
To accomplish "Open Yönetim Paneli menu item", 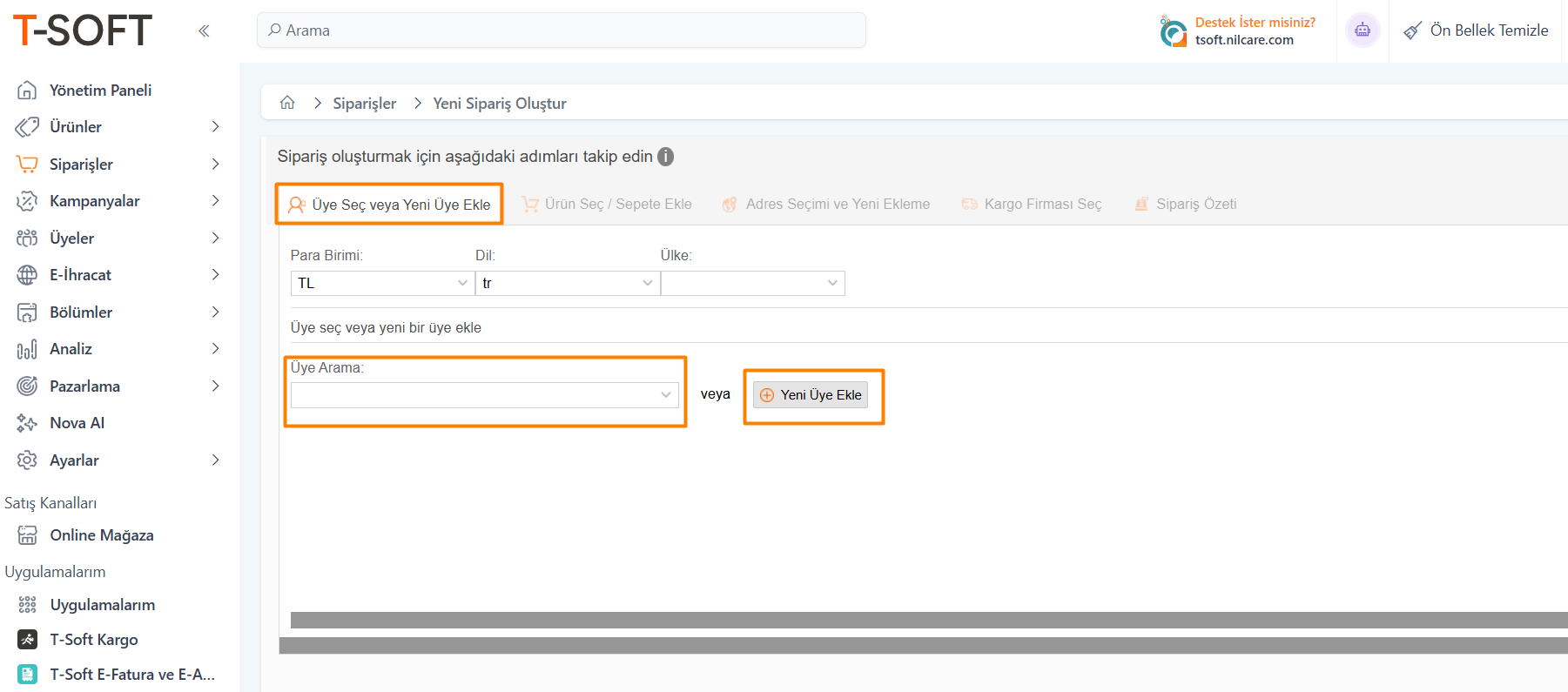I will 100,91.
